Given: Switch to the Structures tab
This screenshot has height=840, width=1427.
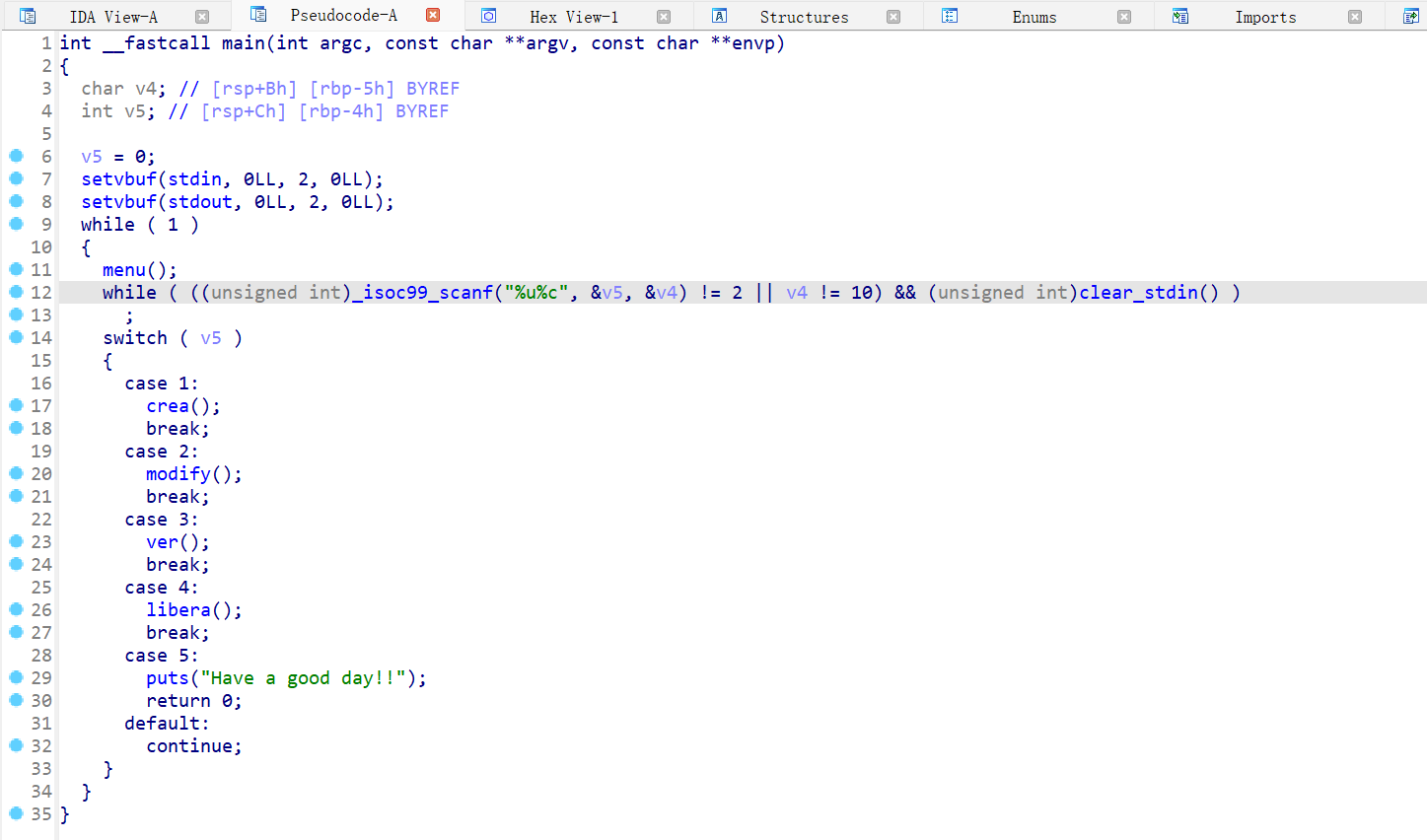Looking at the screenshot, I should coord(803,17).
